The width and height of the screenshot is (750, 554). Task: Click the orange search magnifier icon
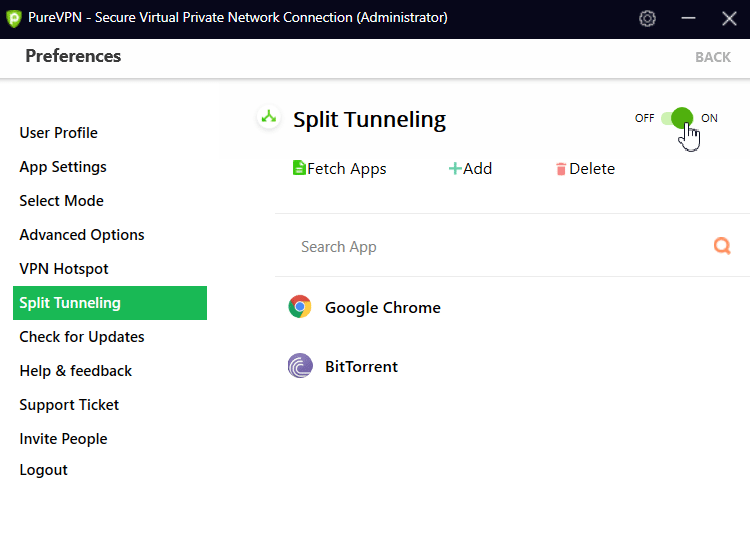[722, 246]
